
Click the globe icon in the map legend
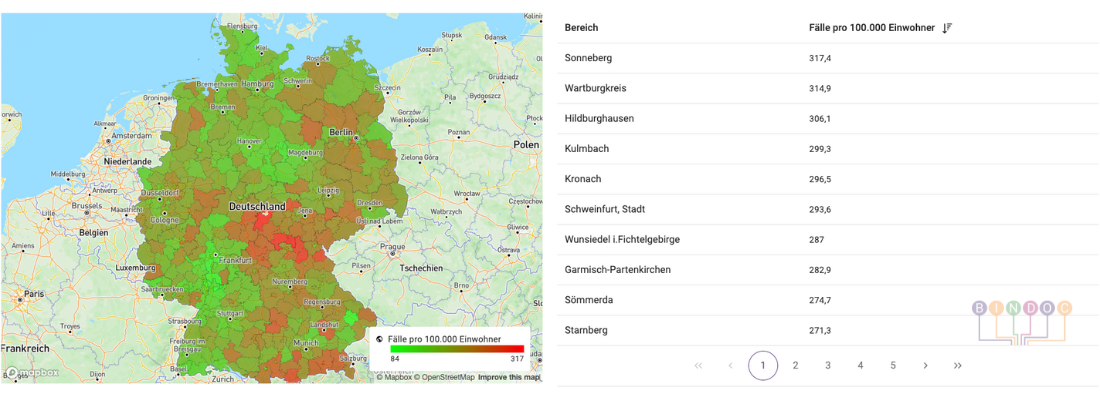pos(379,339)
